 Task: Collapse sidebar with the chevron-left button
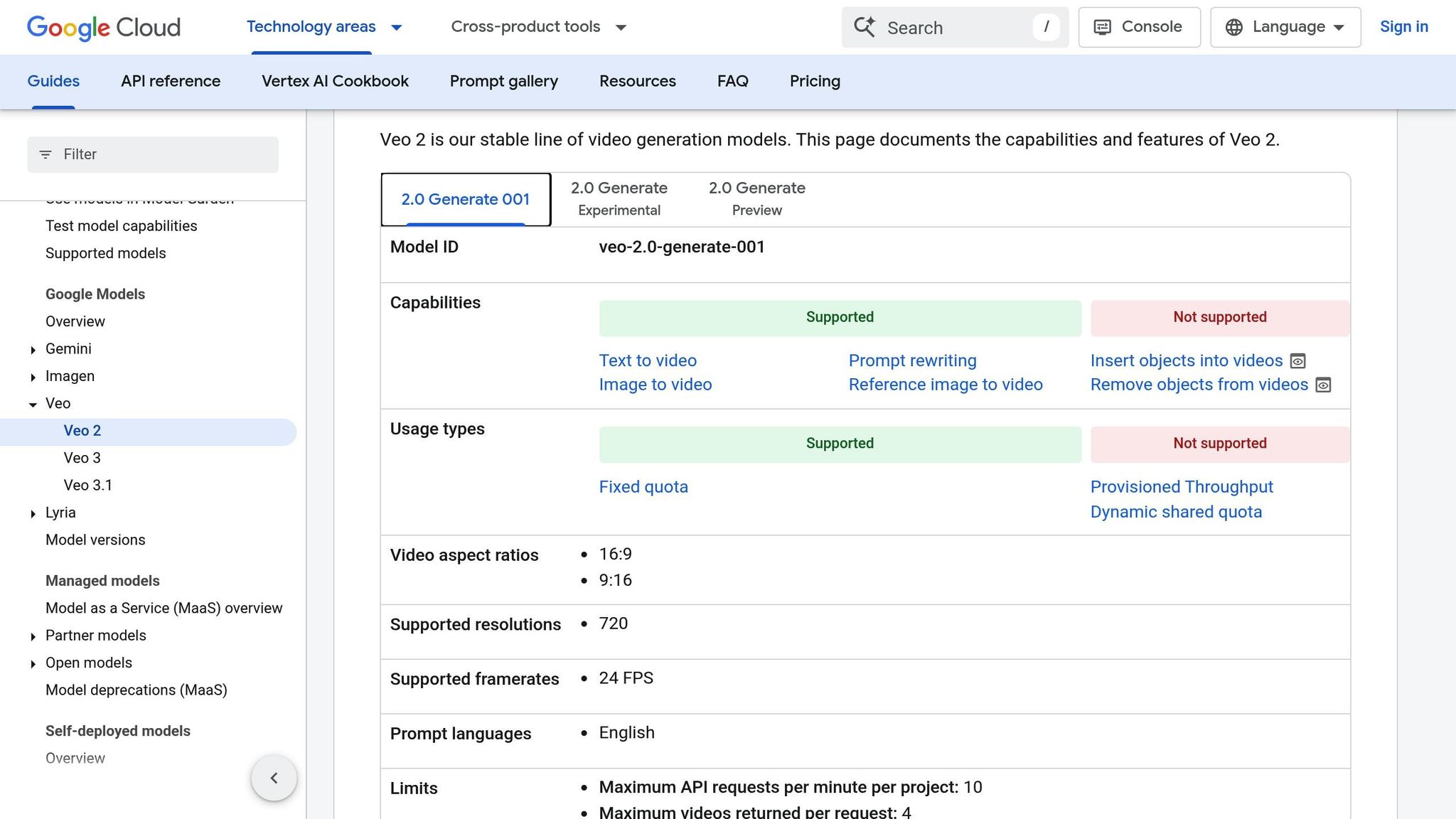click(274, 778)
